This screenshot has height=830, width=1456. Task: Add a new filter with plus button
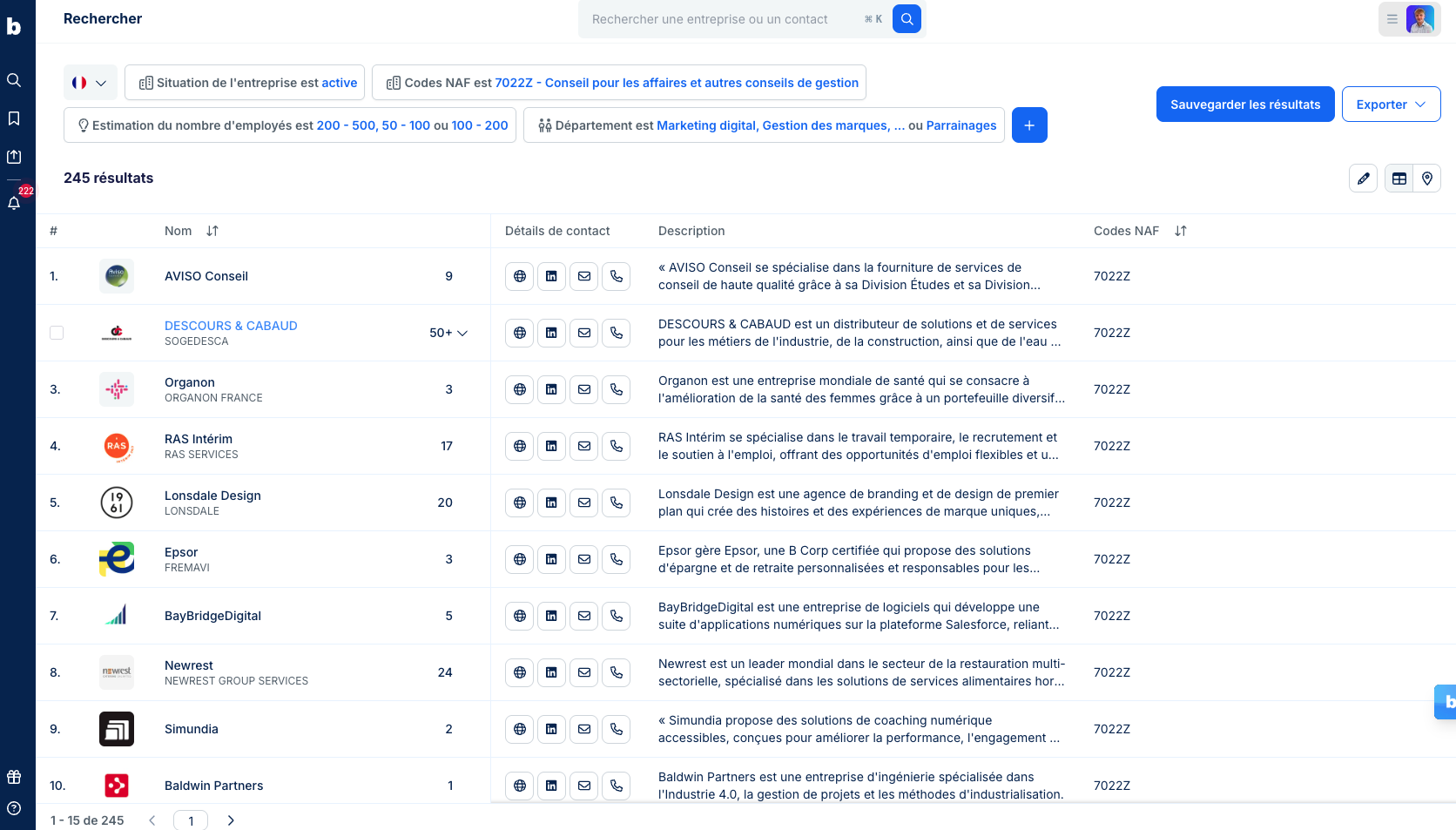(1029, 125)
